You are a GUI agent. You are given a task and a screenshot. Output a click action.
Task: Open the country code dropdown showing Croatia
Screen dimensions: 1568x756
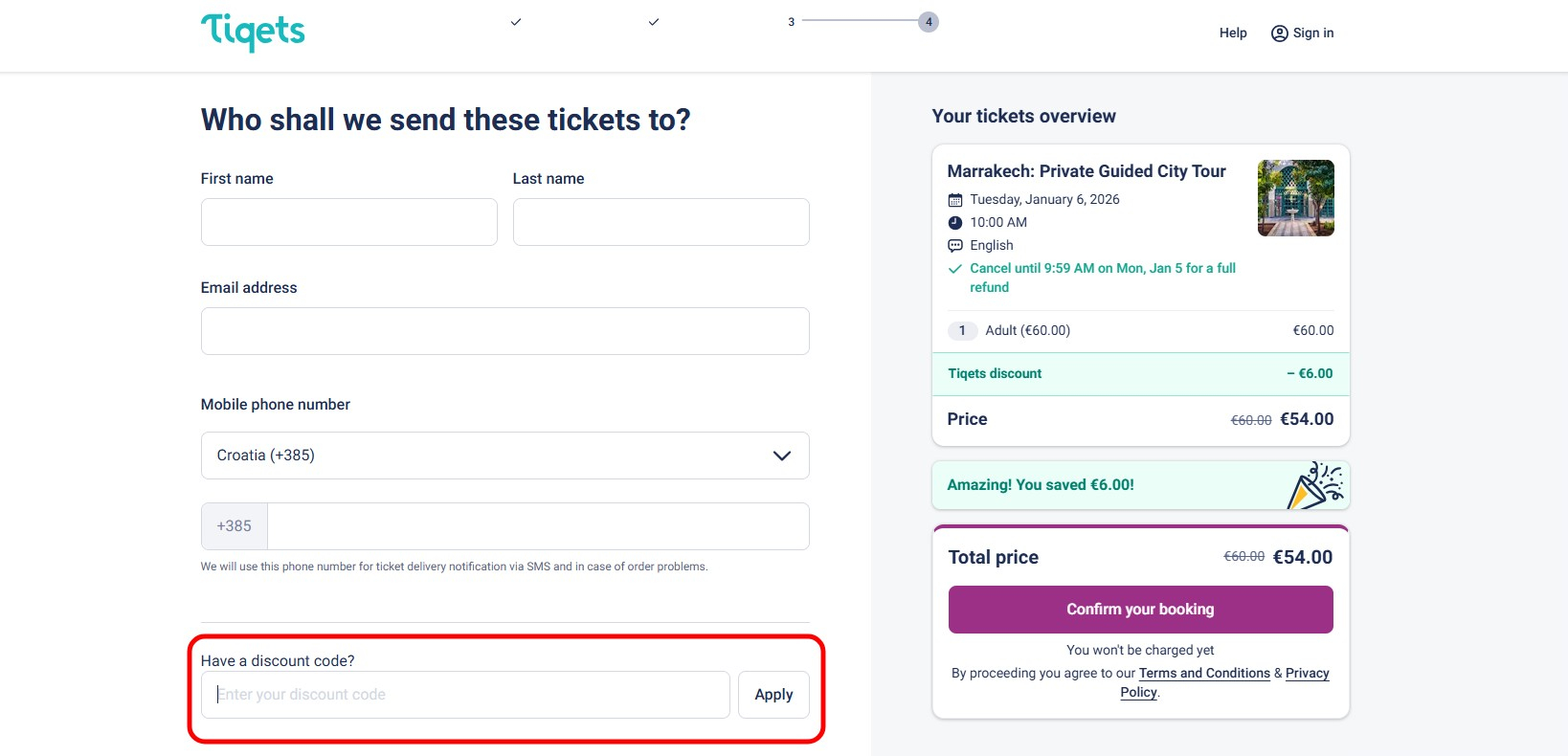tap(504, 456)
